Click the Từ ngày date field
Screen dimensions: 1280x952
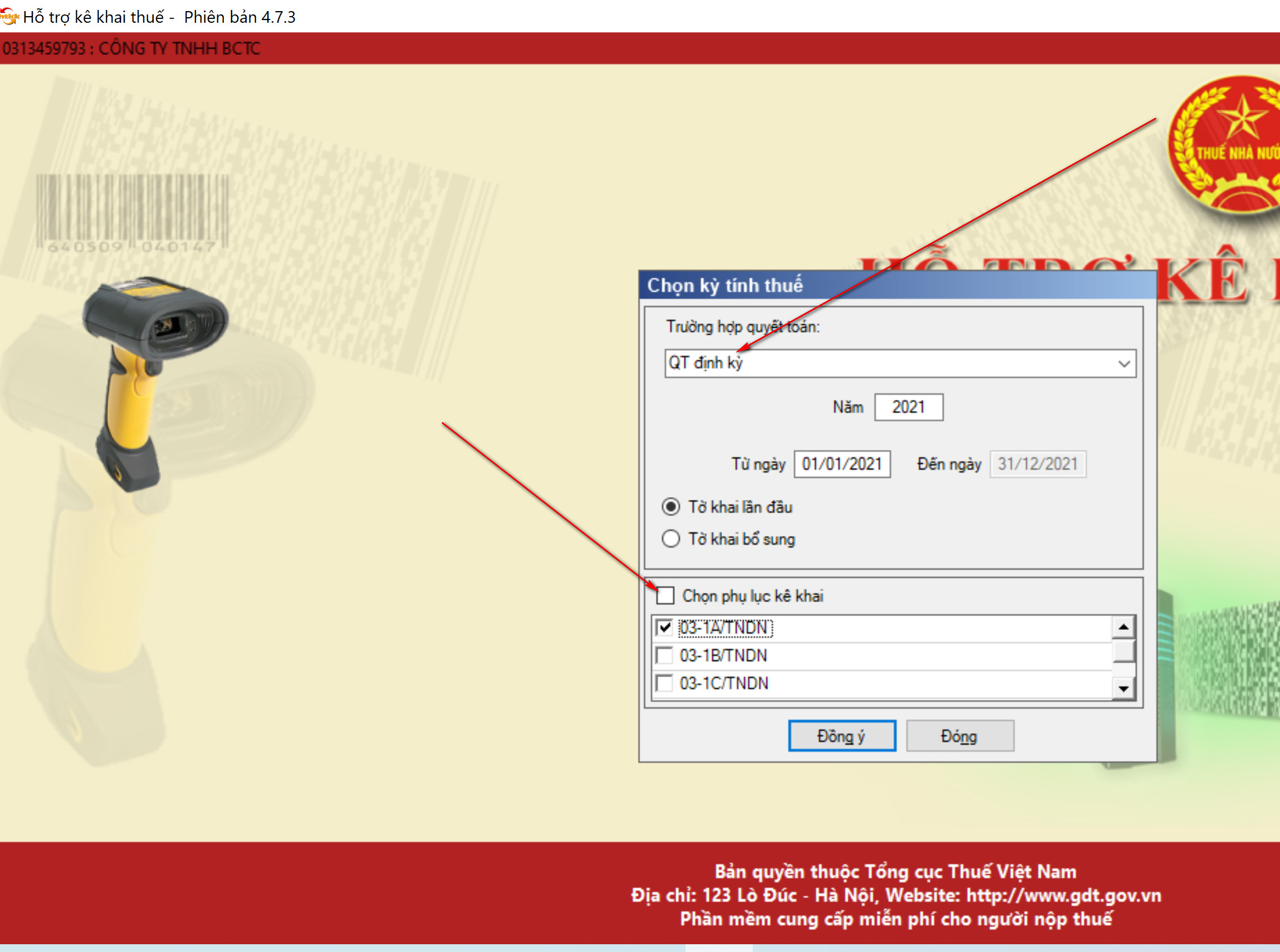pos(842,464)
